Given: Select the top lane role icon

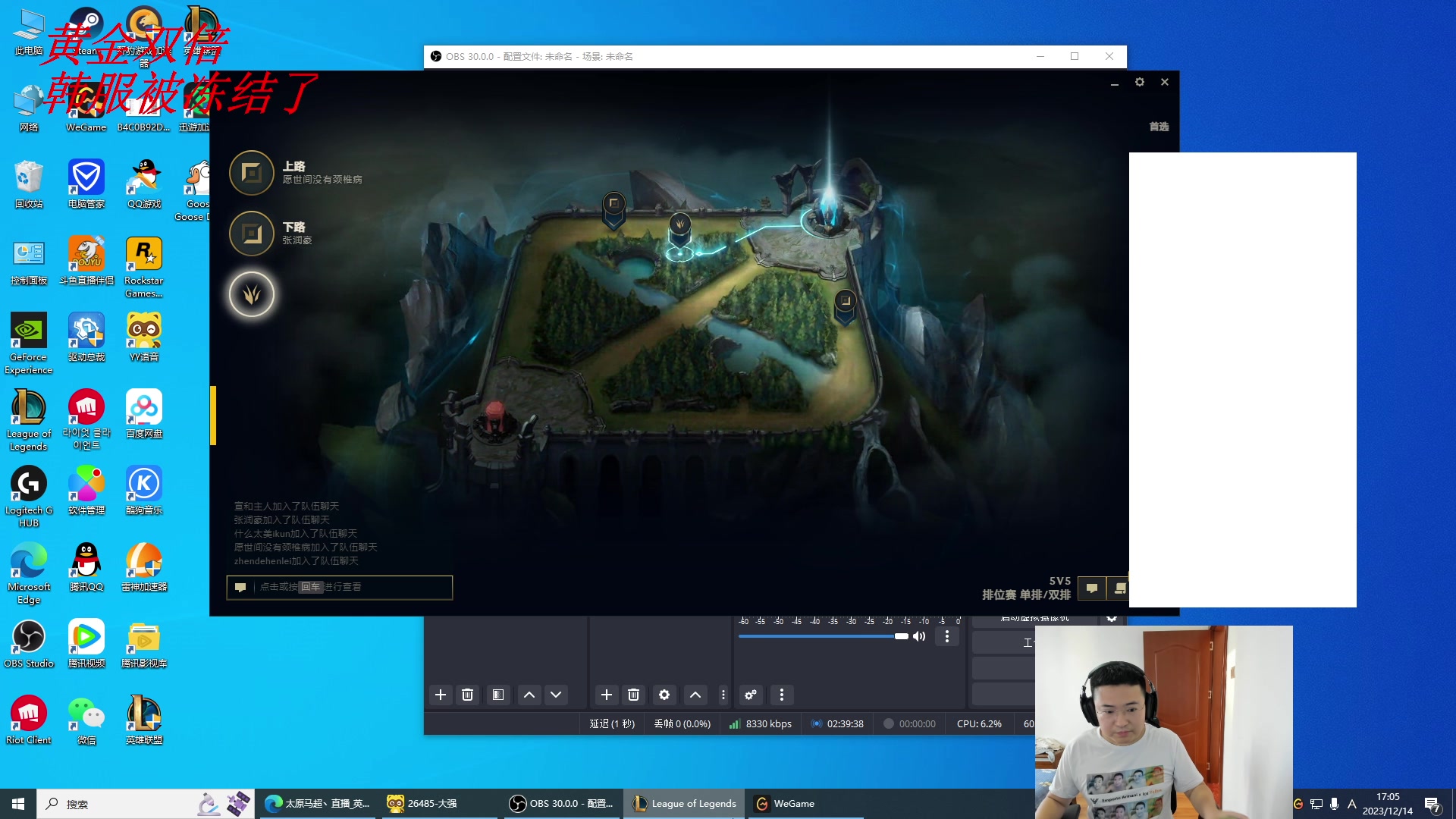Looking at the screenshot, I should point(252,173).
